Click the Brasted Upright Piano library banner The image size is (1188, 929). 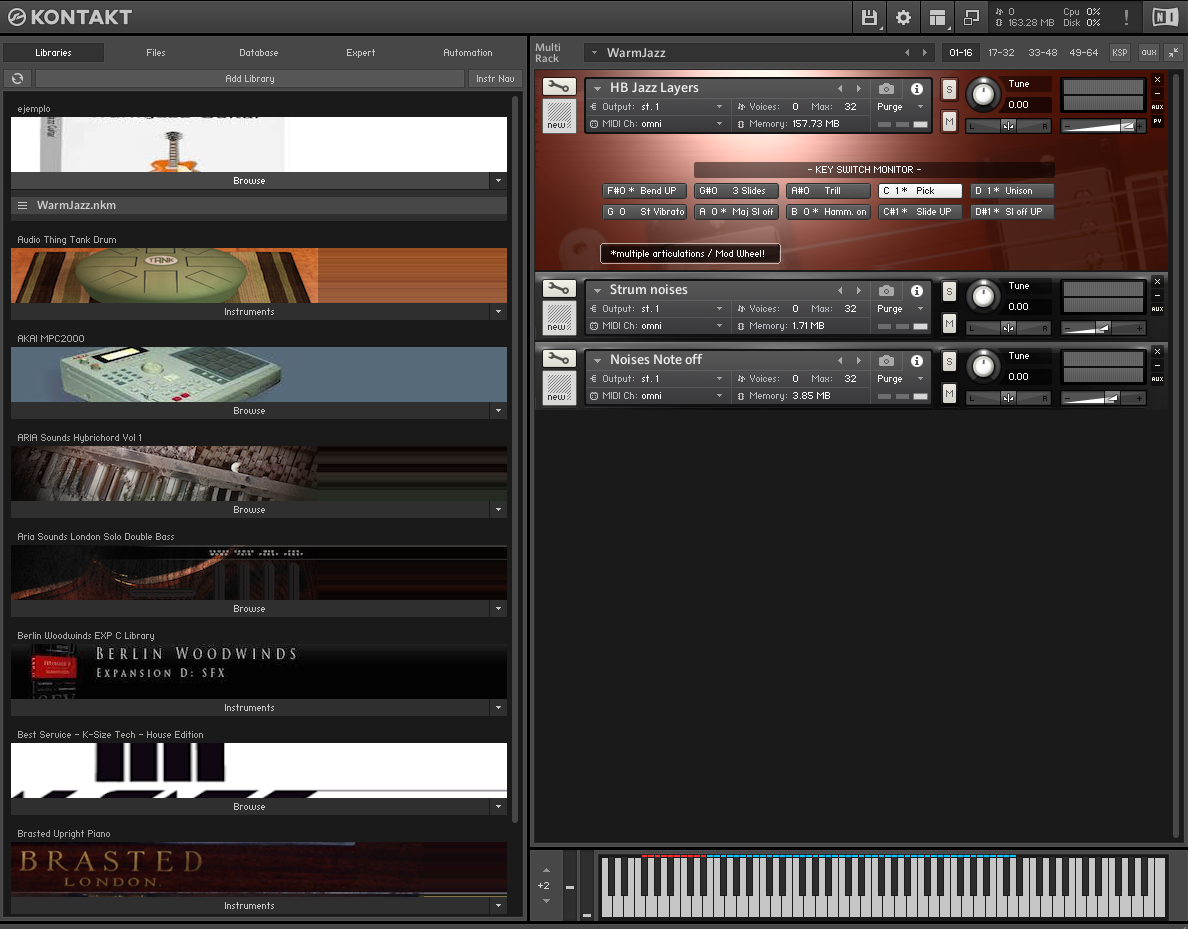tap(259, 869)
